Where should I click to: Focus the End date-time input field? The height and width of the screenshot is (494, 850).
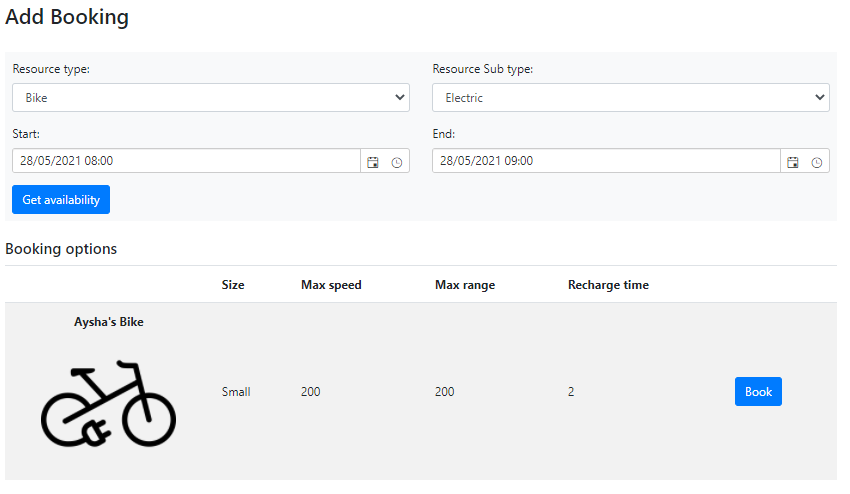click(x=606, y=161)
